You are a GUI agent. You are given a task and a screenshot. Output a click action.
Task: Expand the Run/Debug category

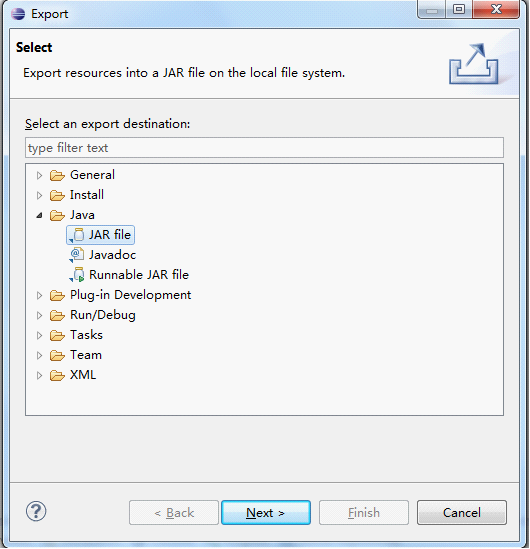tap(39, 315)
